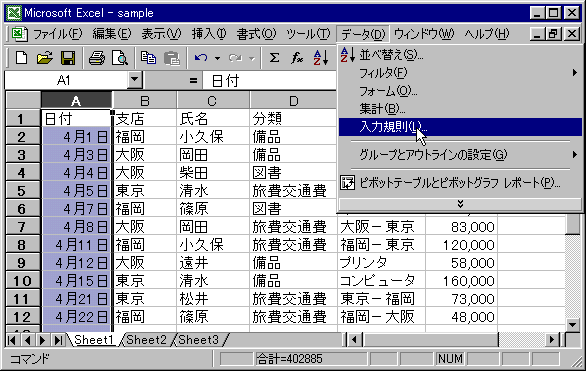Click horizontal scrollbar left arrow
The width and height of the screenshot is (586, 371).
coord(354,340)
